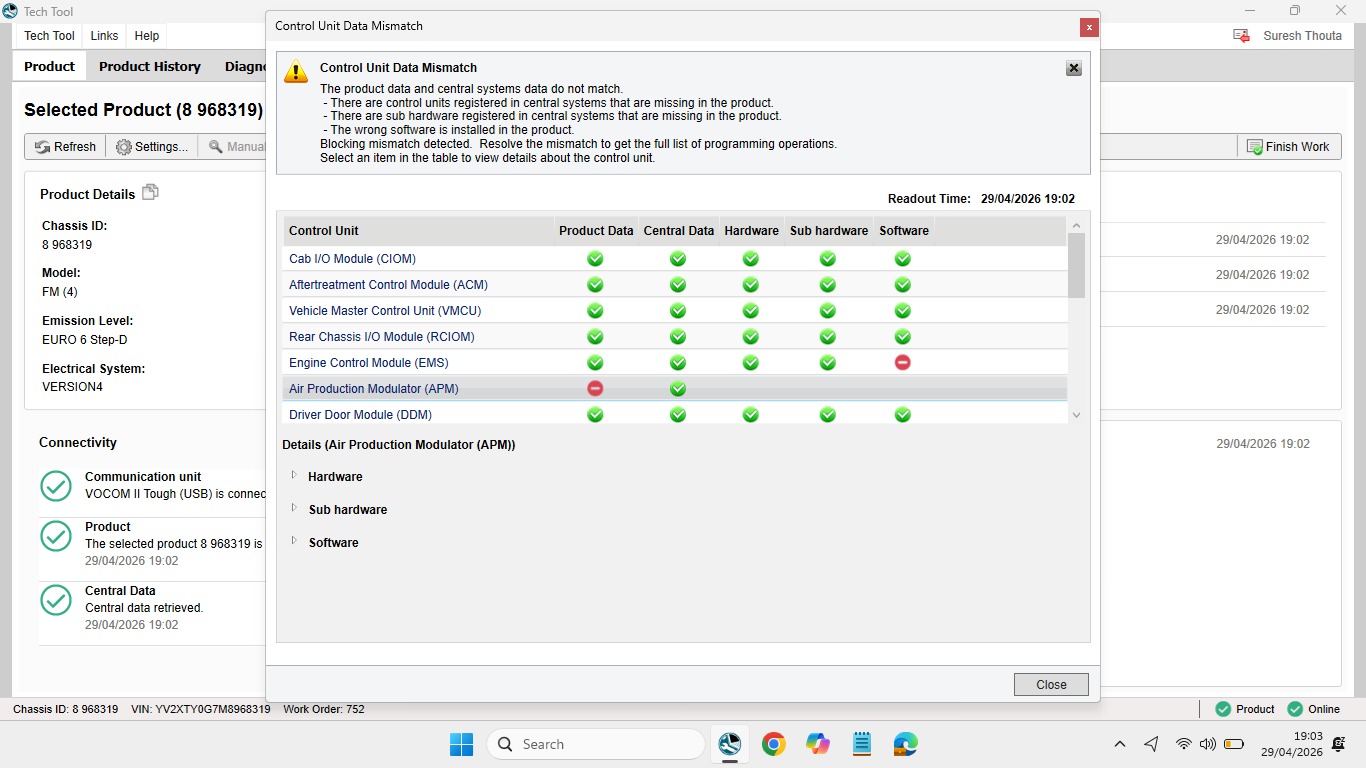Select the Engine Control Module (EMS) row
The width and height of the screenshot is (1366, 768).
click(675, 362)
